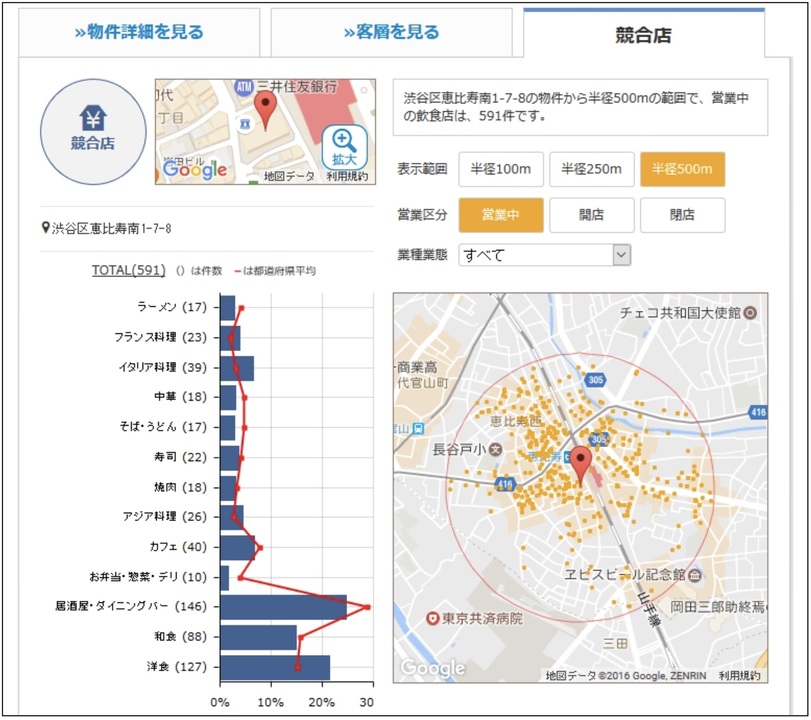Click the イタリア料理 (39) label
The height and width of the screenshot is (720, 811).
163,367
